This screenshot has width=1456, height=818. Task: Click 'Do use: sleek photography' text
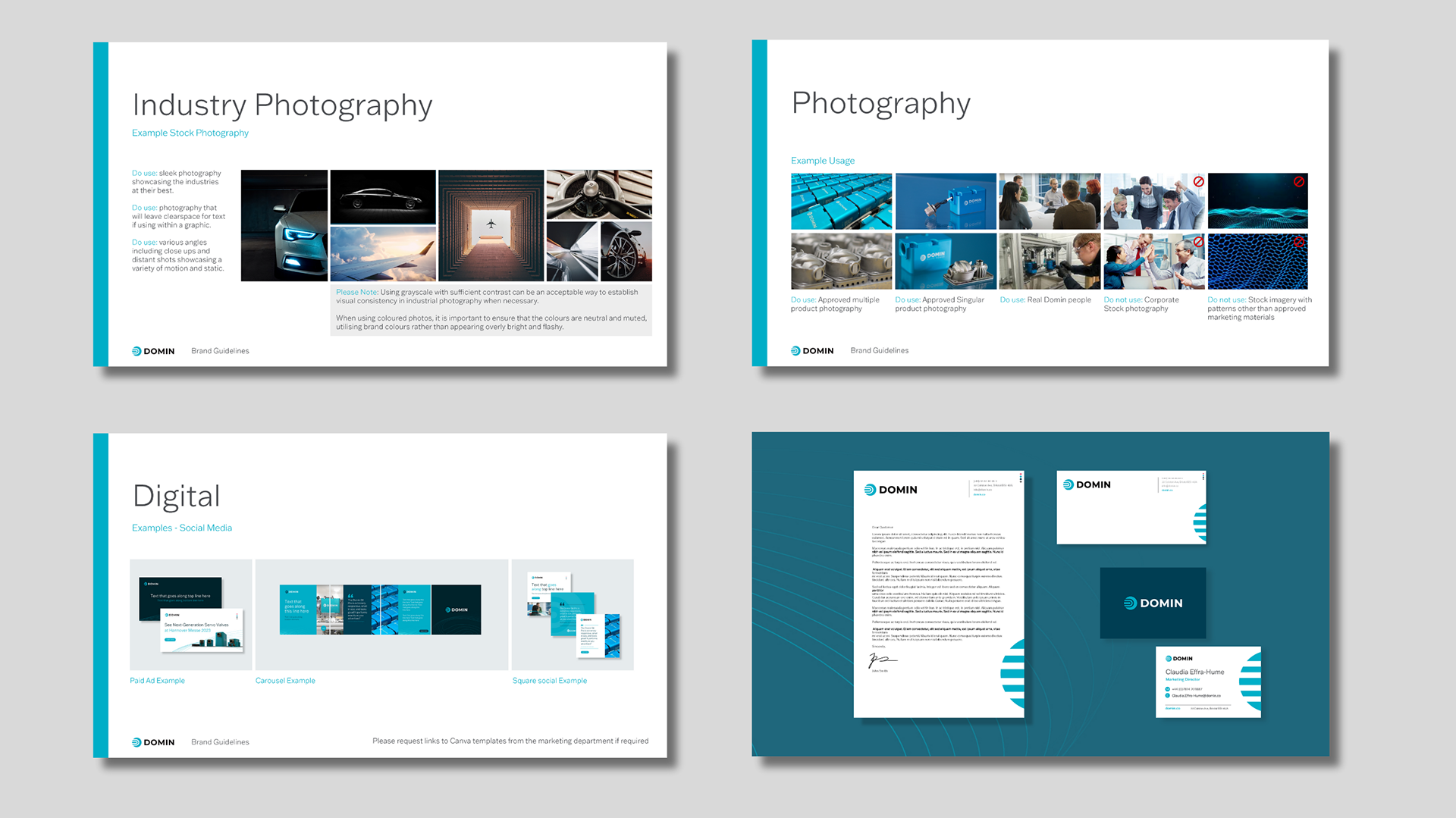pos(177,182)
